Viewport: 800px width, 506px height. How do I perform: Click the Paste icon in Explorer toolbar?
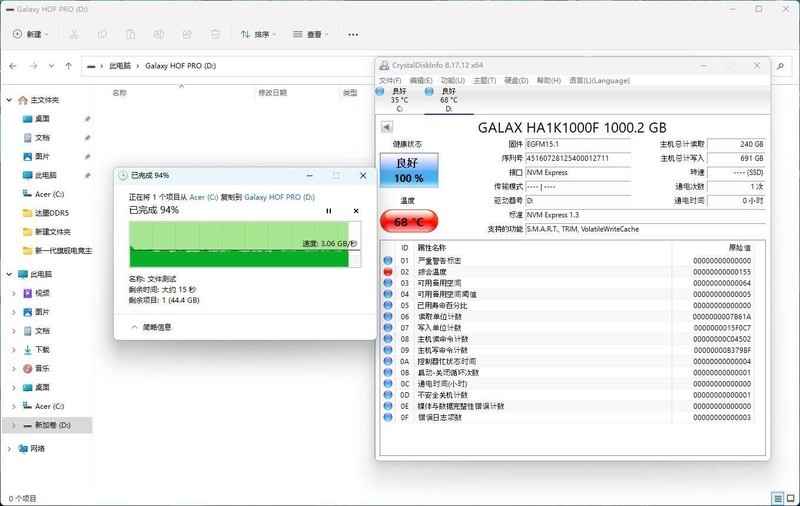pyautogui.click(x=131, y=34)
